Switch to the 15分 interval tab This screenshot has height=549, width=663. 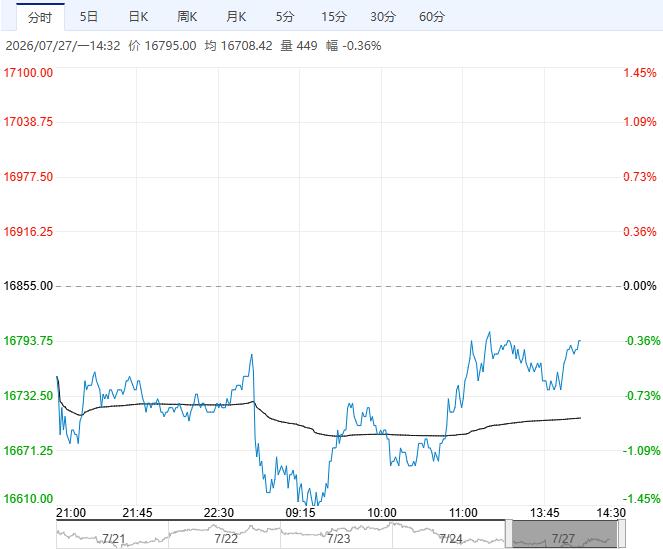pos(334,16)
